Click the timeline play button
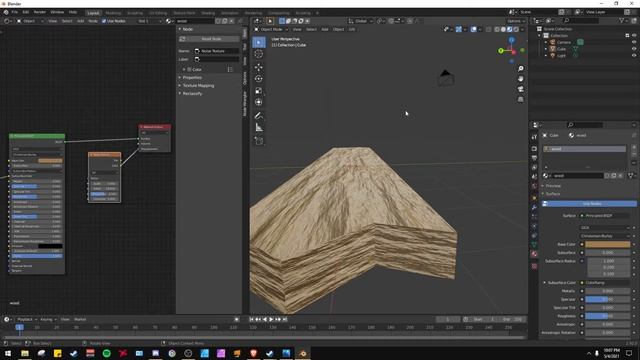 point(271,319)
